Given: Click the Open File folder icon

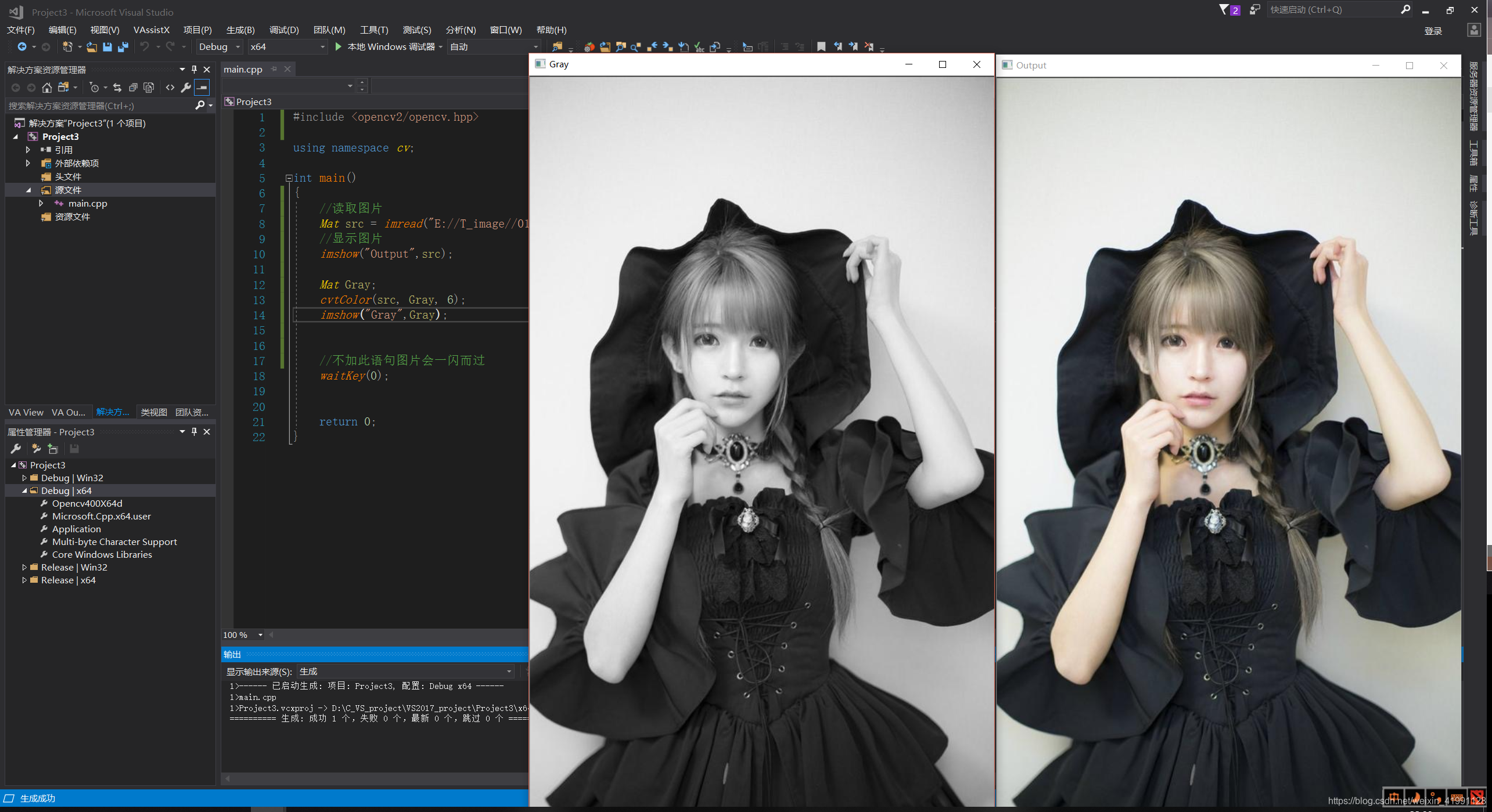Looking at the screenshot, I should pyautogui.click(x=92, y=47).
